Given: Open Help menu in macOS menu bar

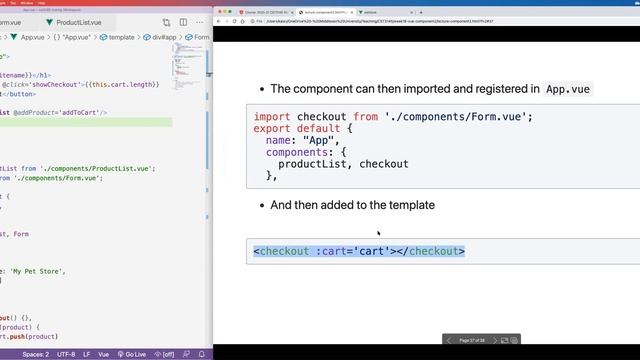Looking at the screenshot, I should click(x=41, y=2).
